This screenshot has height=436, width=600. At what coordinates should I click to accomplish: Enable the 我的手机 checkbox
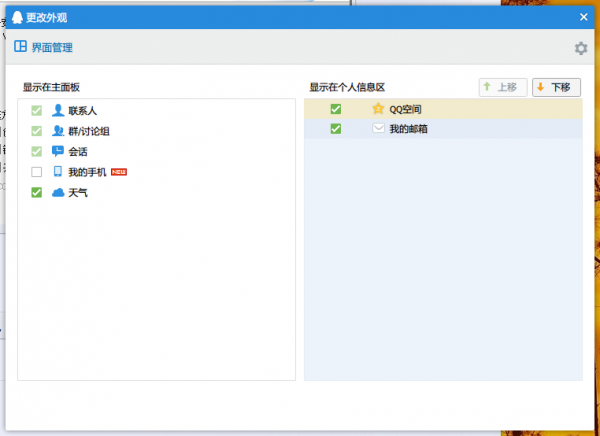pyautogui.click(x=37, y=172)
